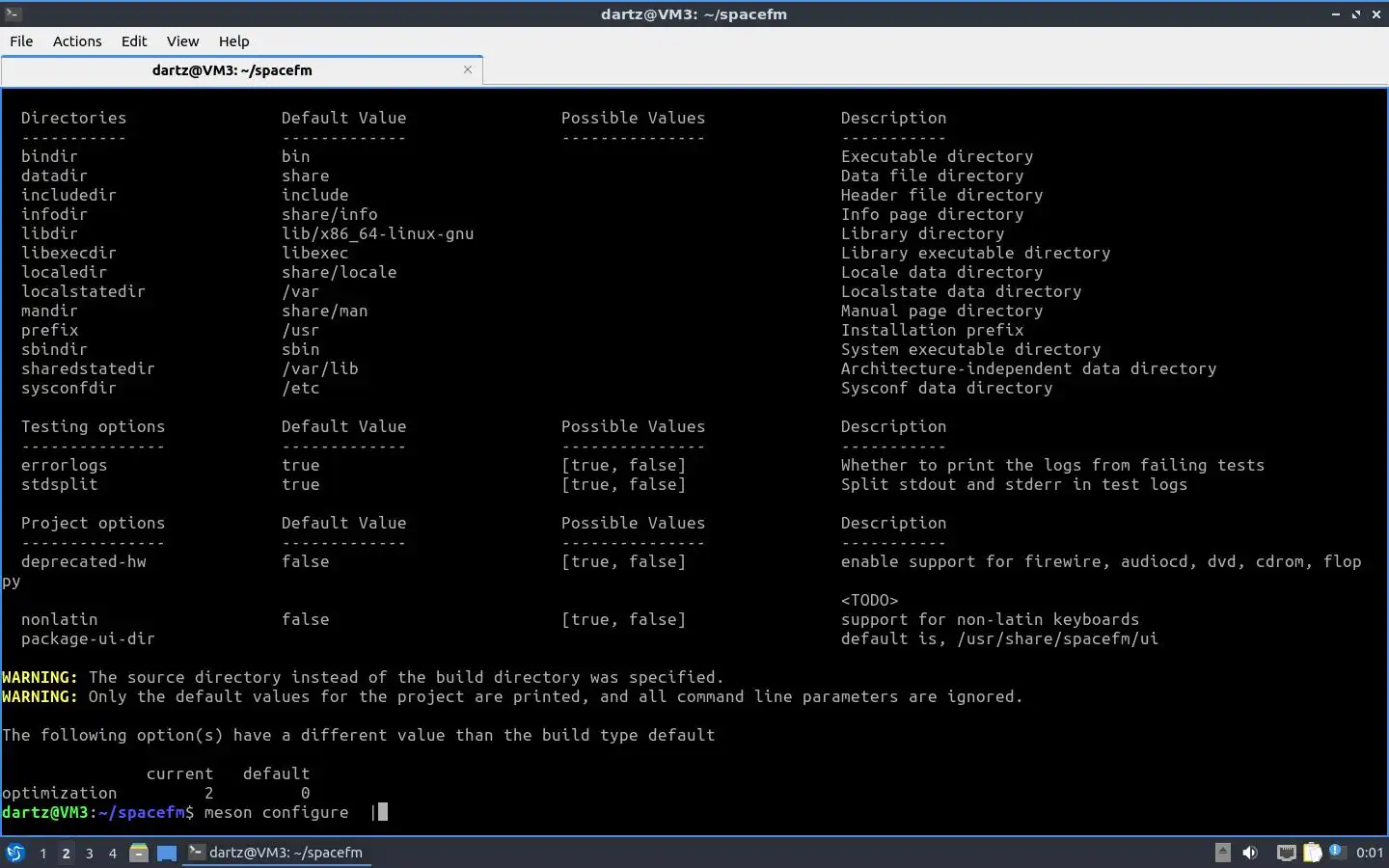Click the 'libexecdir' option name
Viewport: 1389px width, 868px height.
point(68,253)
